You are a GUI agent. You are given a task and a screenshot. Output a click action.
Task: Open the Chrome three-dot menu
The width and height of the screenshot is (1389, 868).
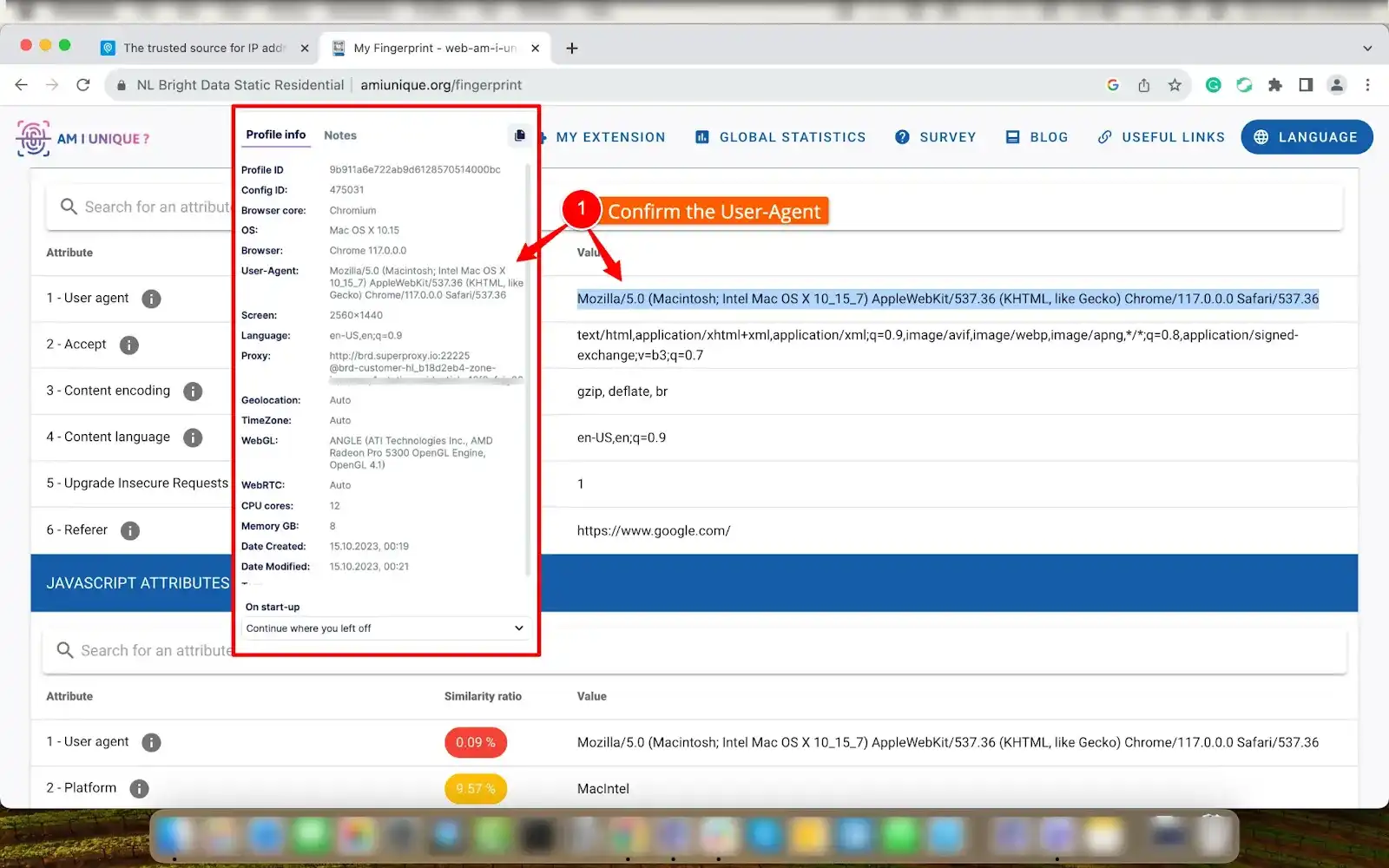1367,85
